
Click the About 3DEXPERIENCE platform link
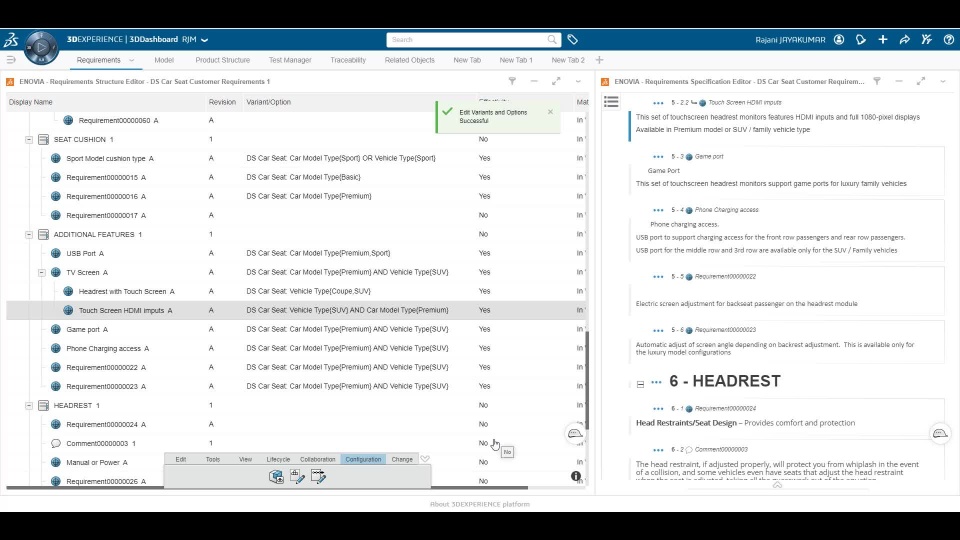(x=479, y=504)
